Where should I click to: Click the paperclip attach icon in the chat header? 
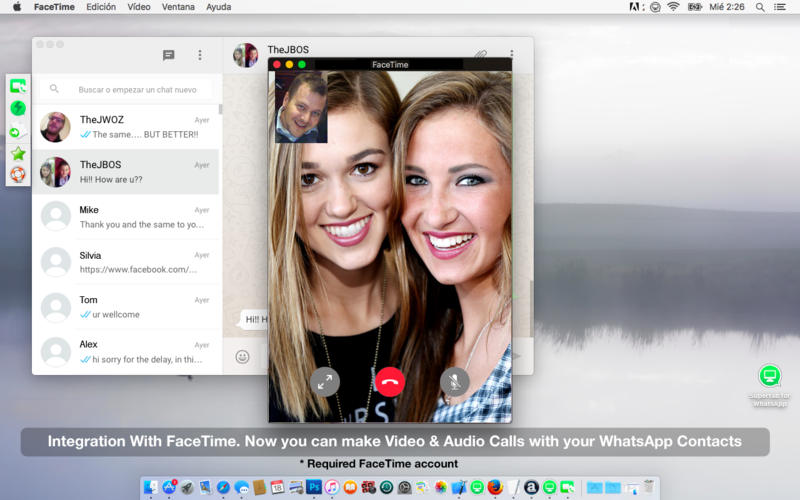(x=481, y=53)
